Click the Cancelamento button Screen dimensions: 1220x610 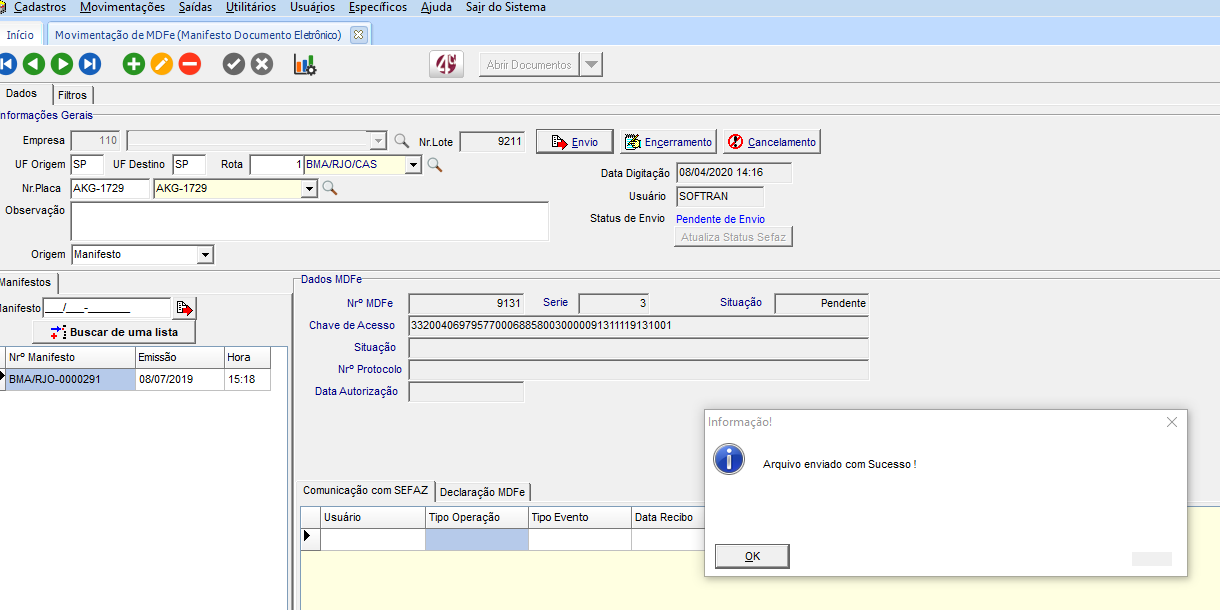coord(772,142)
